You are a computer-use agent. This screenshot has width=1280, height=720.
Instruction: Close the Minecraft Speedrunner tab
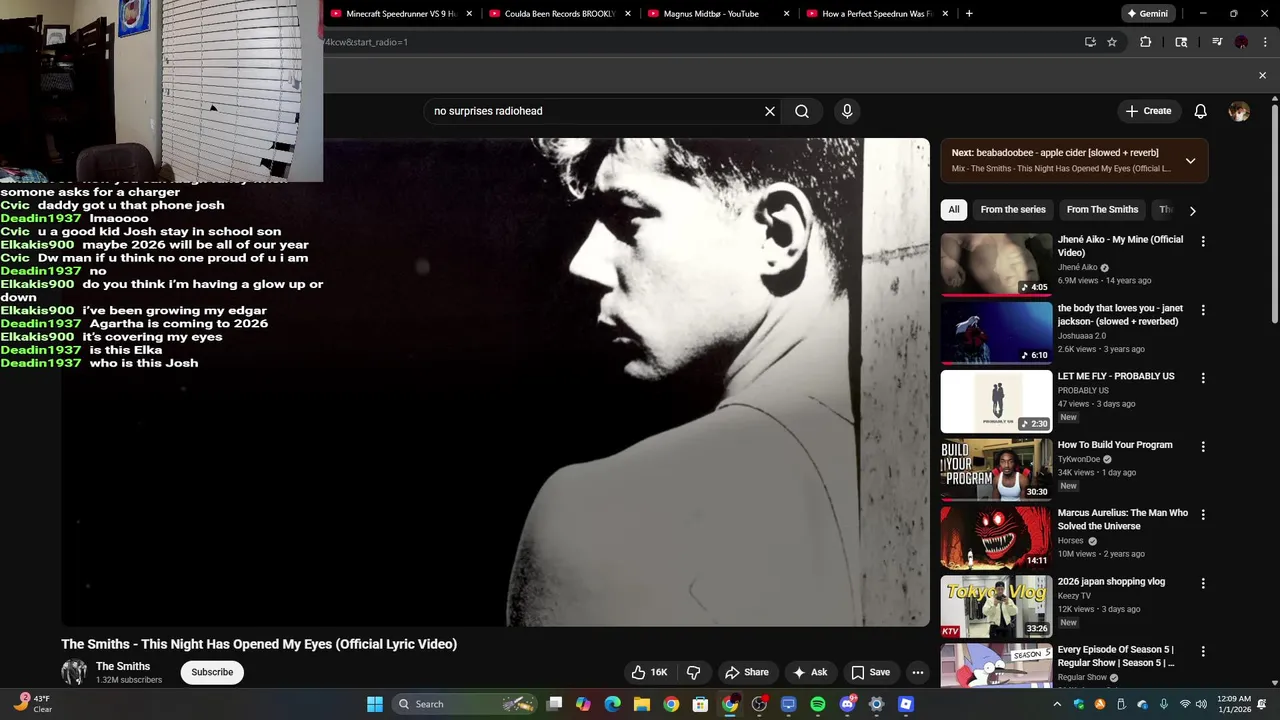pos(469,14)
